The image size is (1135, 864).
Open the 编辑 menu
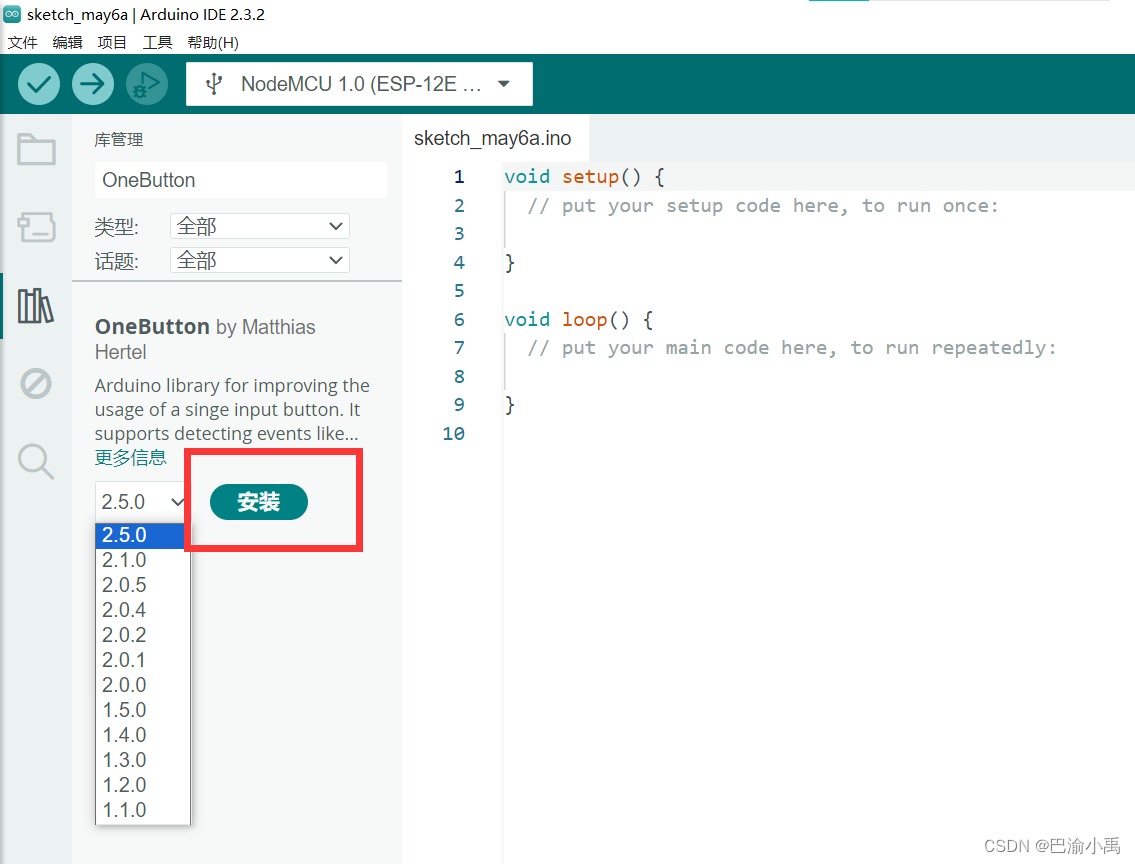(67, 43)
